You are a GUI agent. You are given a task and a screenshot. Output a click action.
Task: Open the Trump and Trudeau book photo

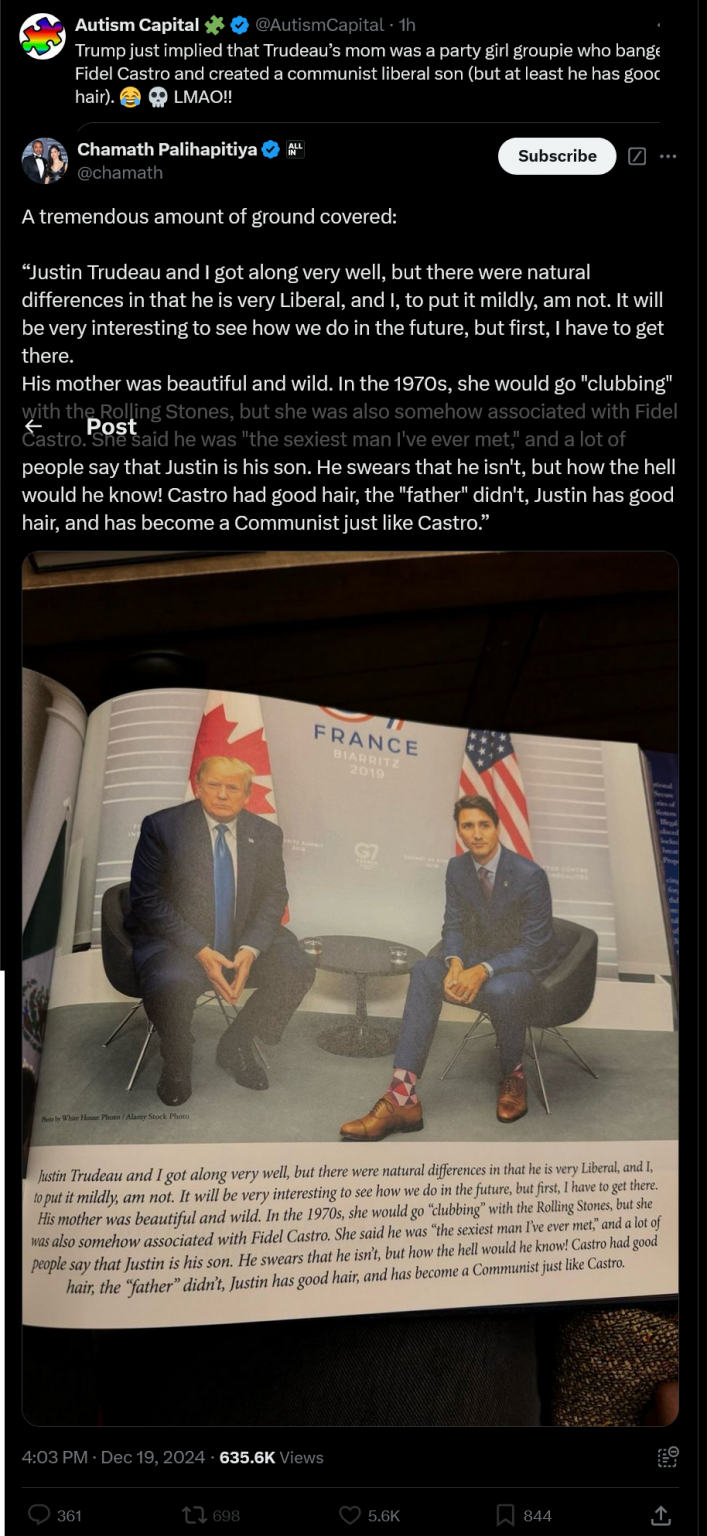[350, 988]
